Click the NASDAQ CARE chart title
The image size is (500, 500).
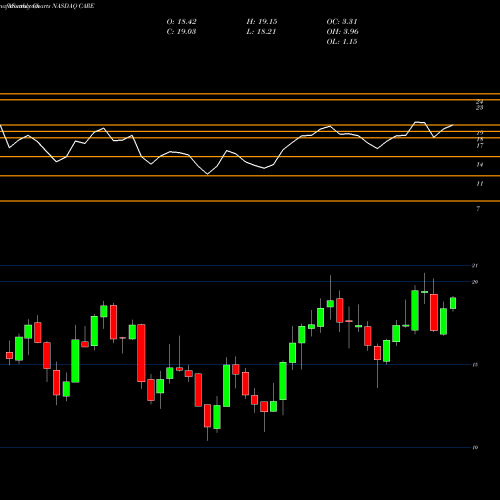(72, 6)
